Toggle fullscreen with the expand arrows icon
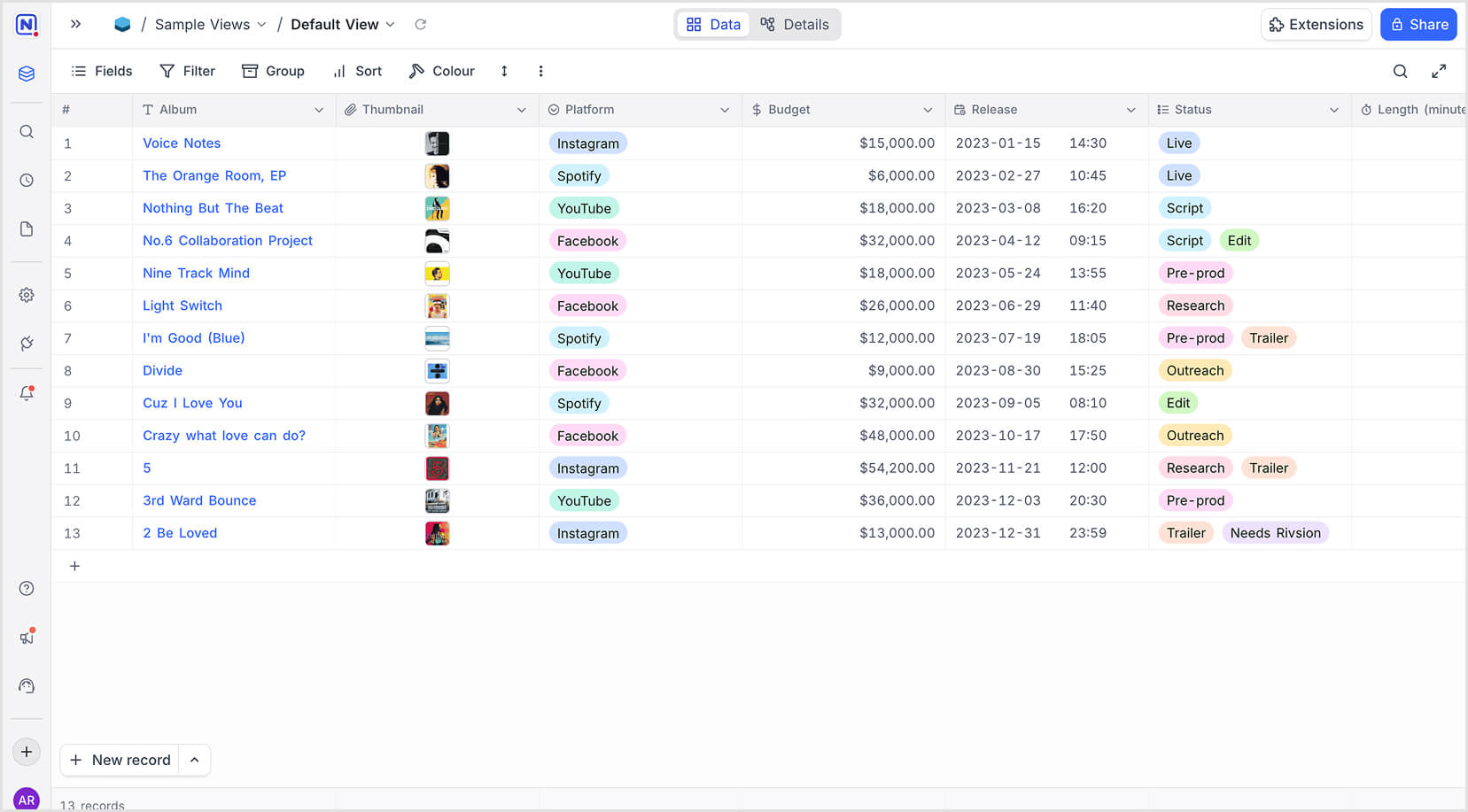Screen dimensions: 1468x812 click(1439, 72)
